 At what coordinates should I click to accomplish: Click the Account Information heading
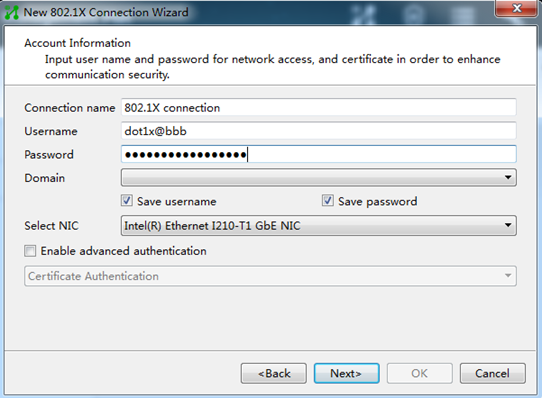77,43
